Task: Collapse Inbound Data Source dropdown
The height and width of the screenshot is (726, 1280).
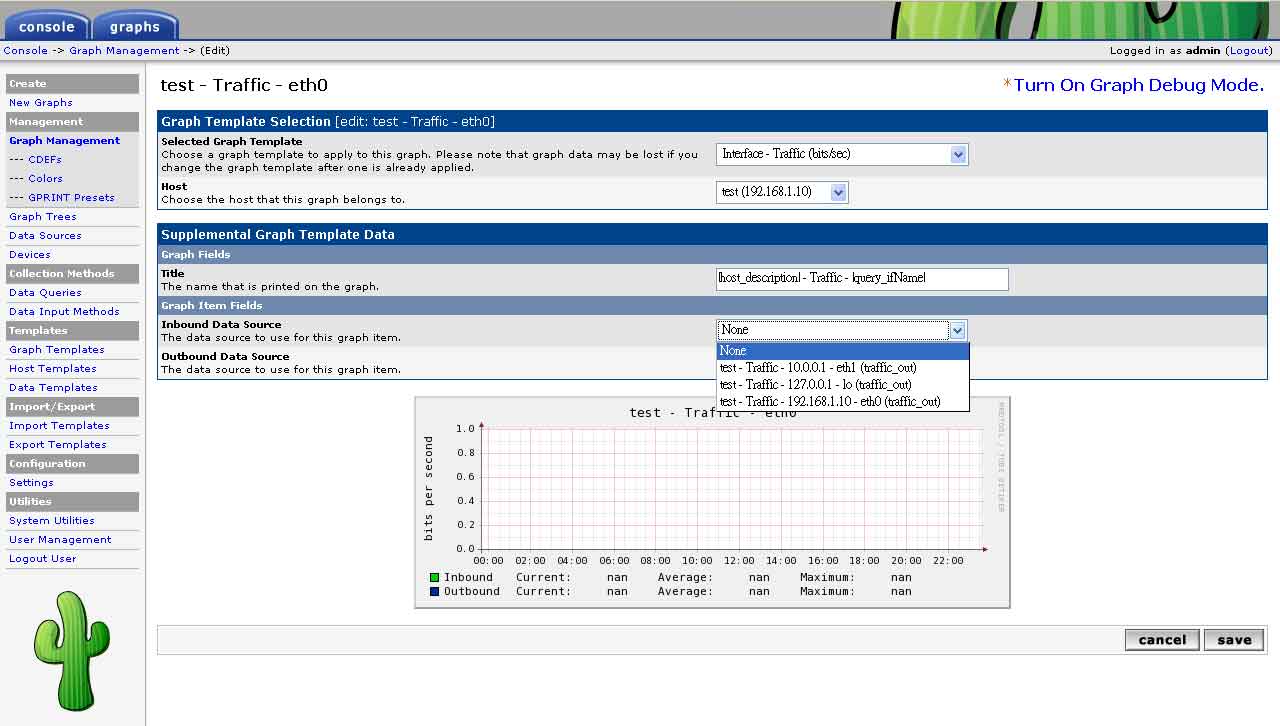Action: tap(842, 330)
